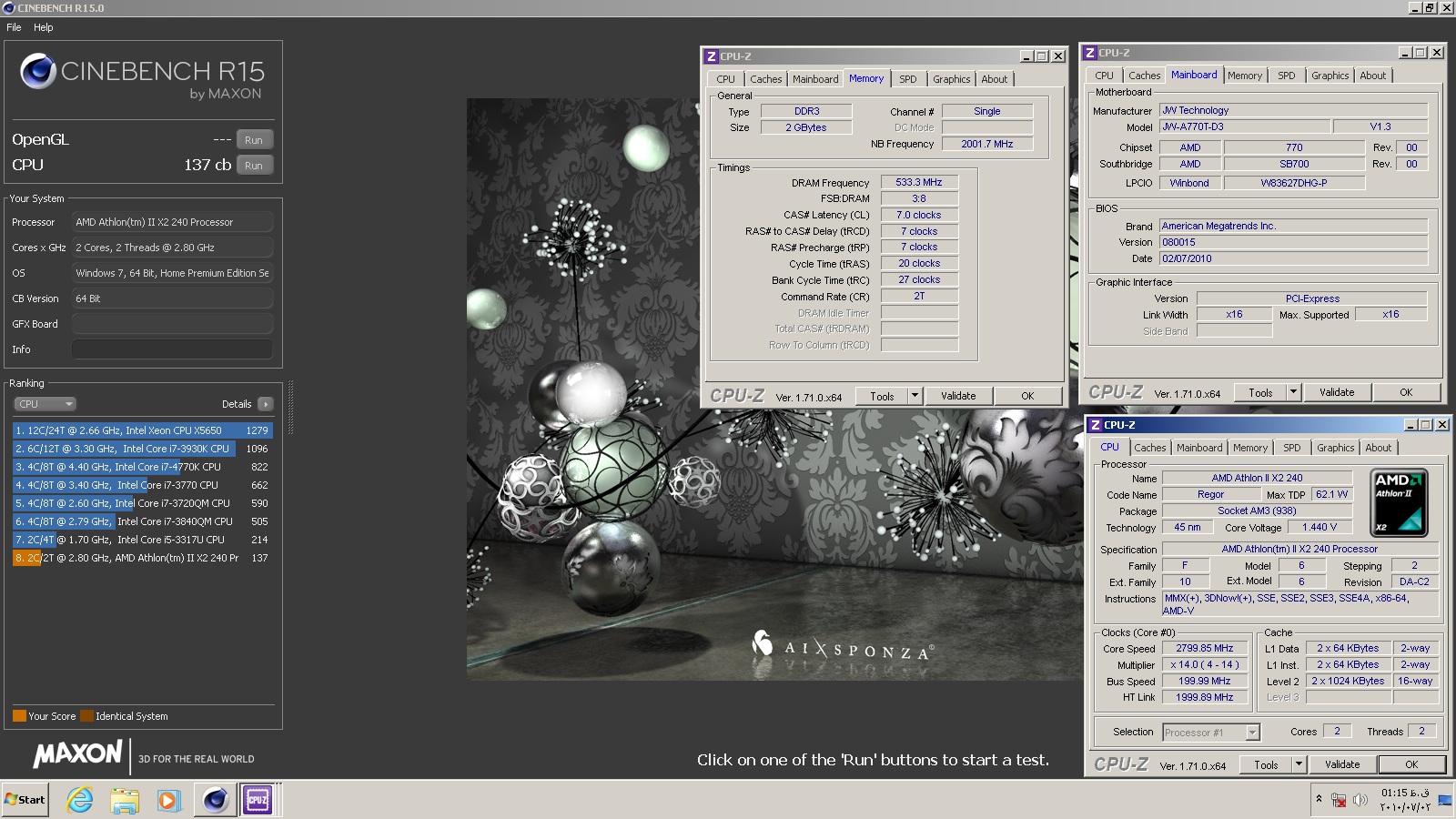The width and height of the screenshot is (1456, 819).
Task: Click the CPU-Z icon in Mainboard window title
Action: click(x=1090, y=53)
